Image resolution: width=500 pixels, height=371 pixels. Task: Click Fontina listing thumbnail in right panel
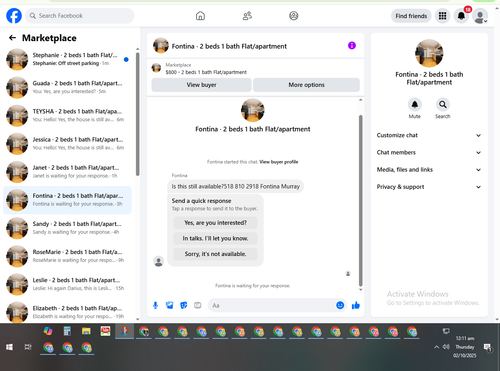429,53
